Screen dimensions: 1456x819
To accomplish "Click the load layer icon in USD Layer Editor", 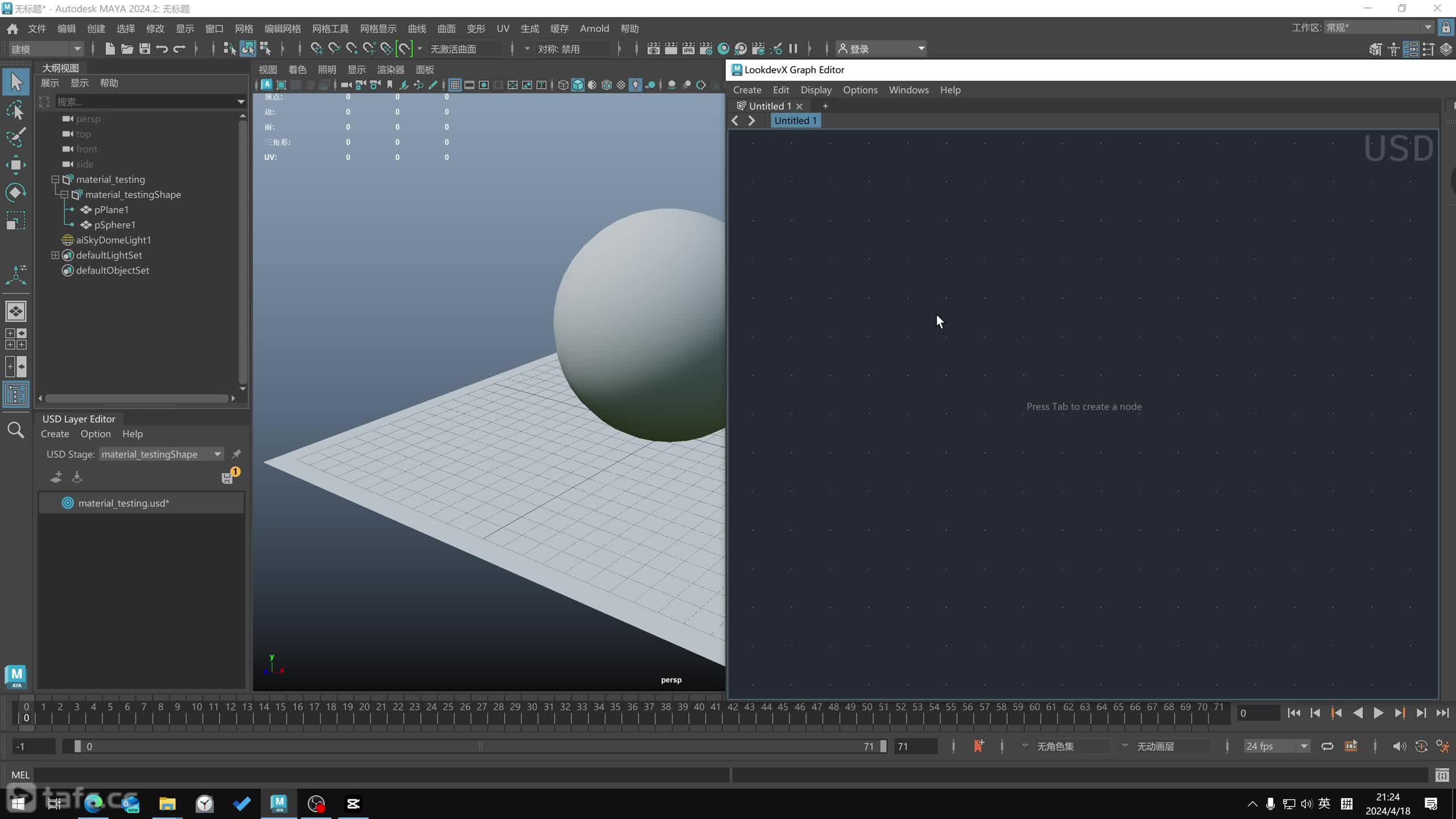I will (77, 477).
